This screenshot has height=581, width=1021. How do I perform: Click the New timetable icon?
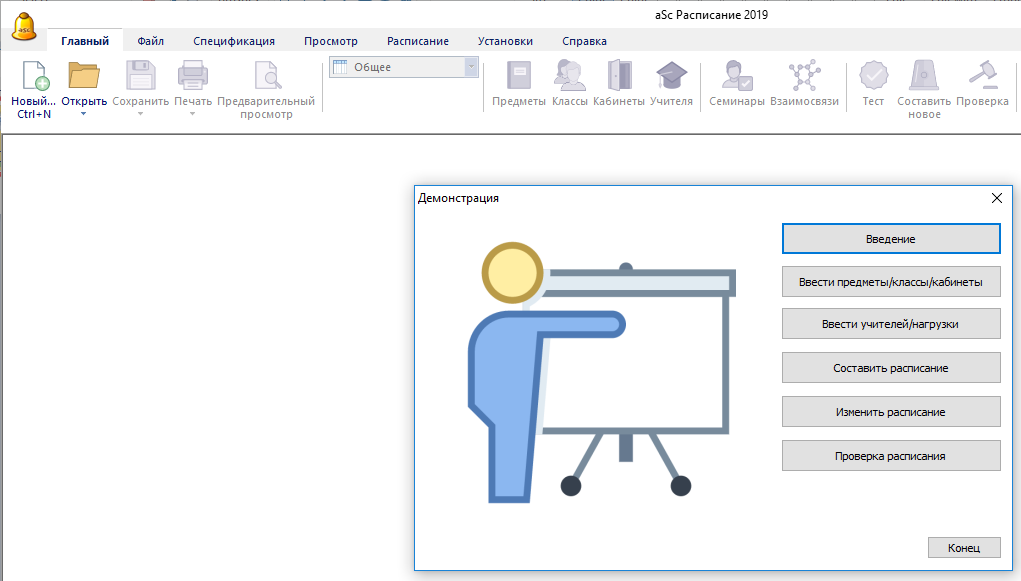coord(34,77)
